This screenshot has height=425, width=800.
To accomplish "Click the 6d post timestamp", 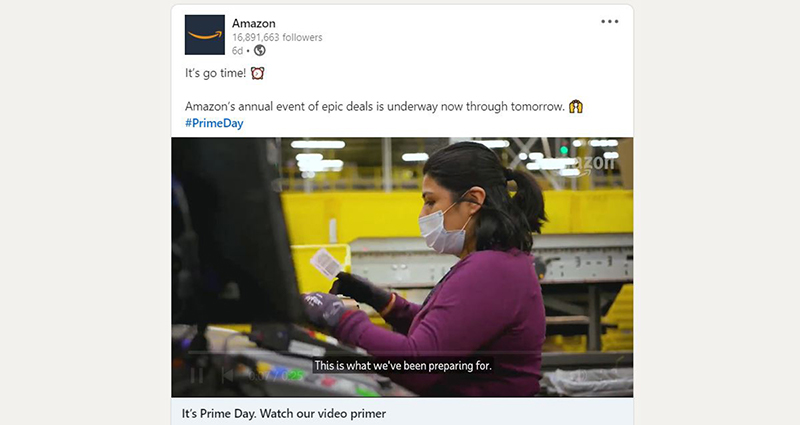I will 237,51.
